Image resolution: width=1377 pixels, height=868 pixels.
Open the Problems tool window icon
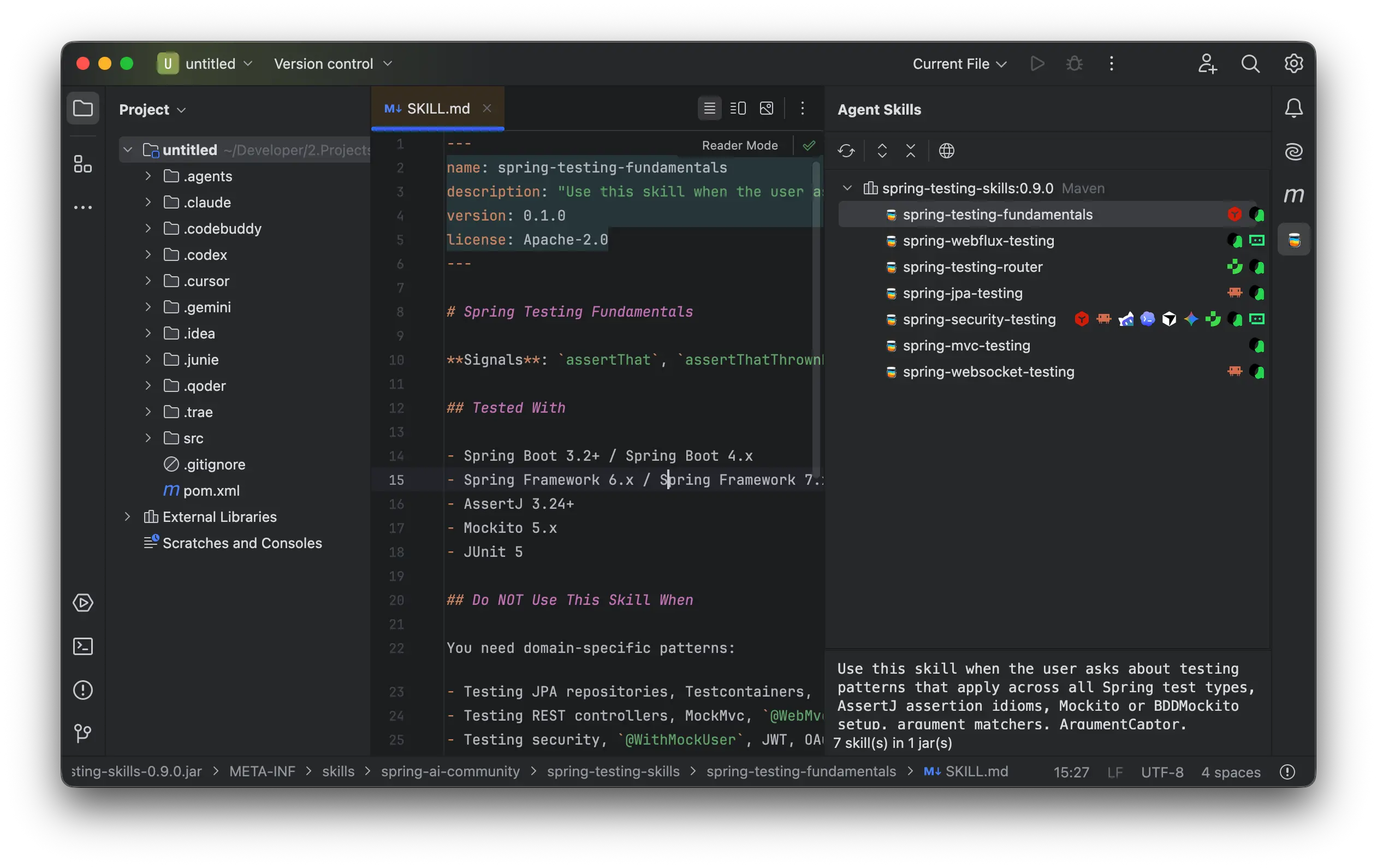coord(83,690)
